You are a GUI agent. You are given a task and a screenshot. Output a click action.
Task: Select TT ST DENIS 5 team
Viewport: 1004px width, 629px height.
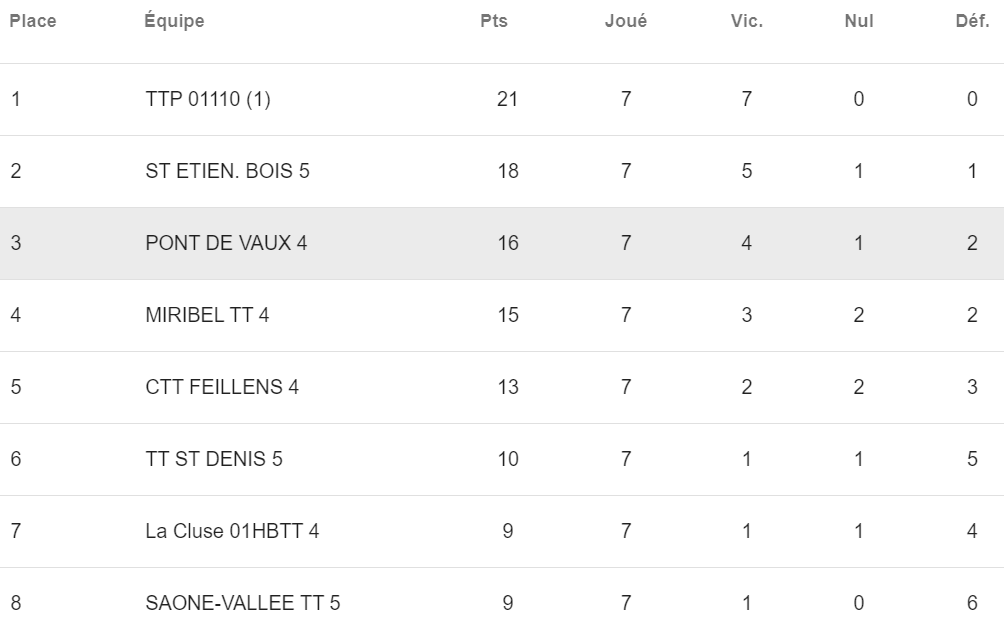pyautogui.click(x=213, y=459)
